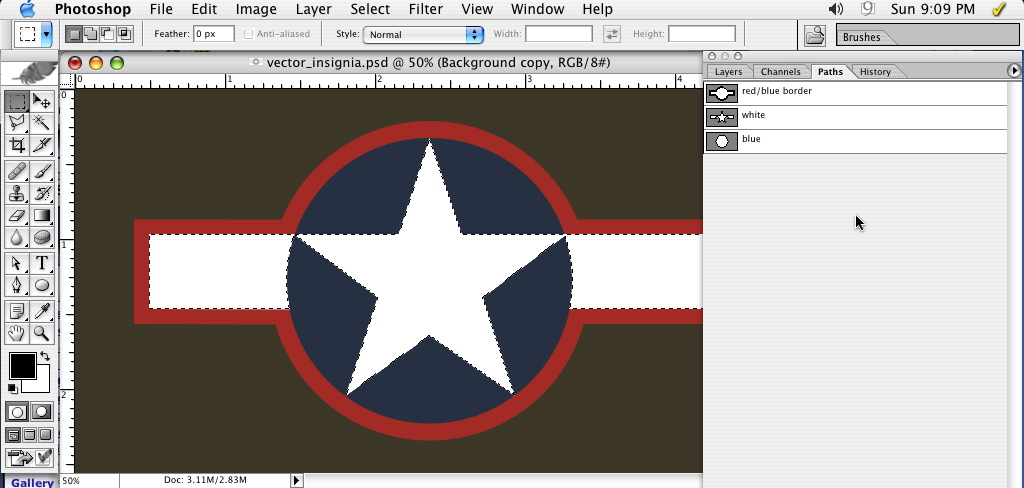Select the blue path row
This screenshot has height=488, width=1024.
pyautogui.click(x=856, y=141)
